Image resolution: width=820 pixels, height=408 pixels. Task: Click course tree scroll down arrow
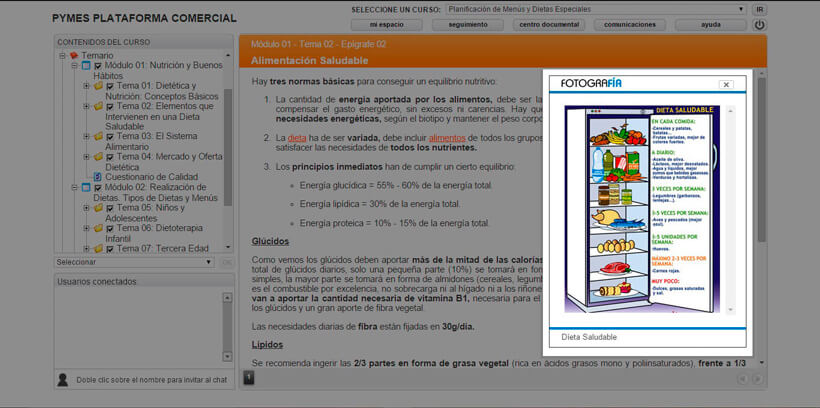[227, 247]
